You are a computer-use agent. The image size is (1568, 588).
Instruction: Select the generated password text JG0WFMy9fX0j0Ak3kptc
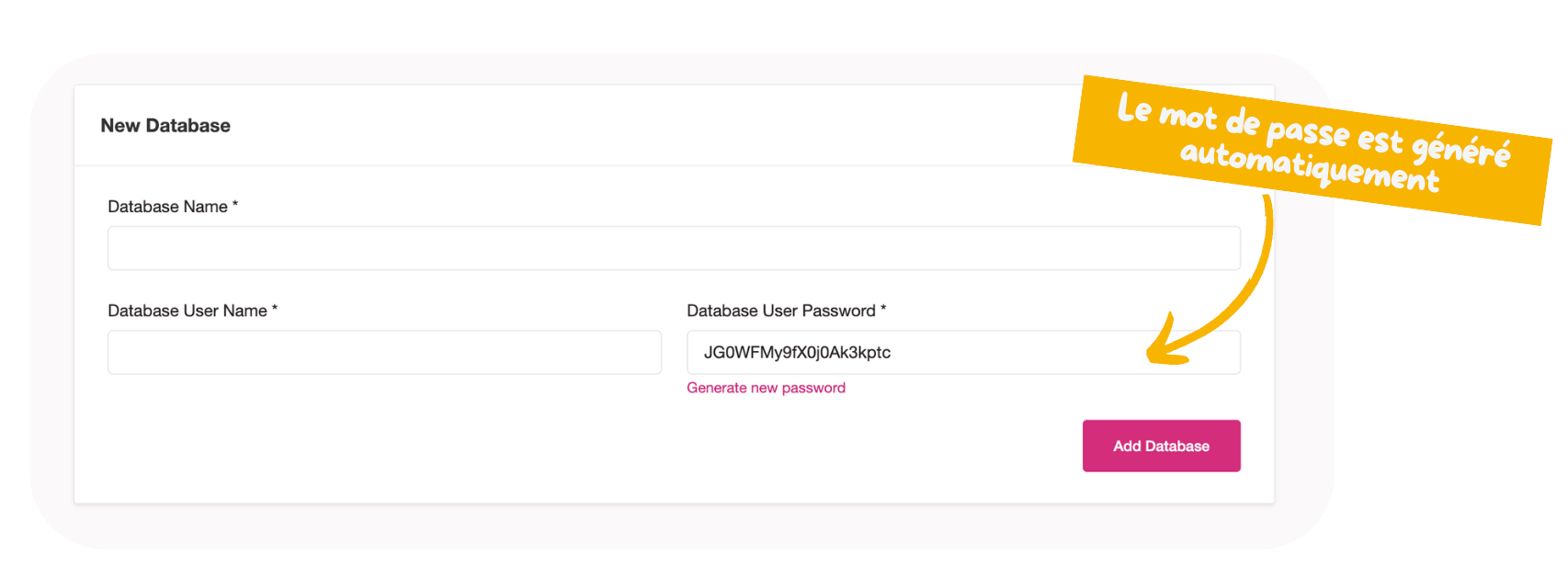click(797, 352)
